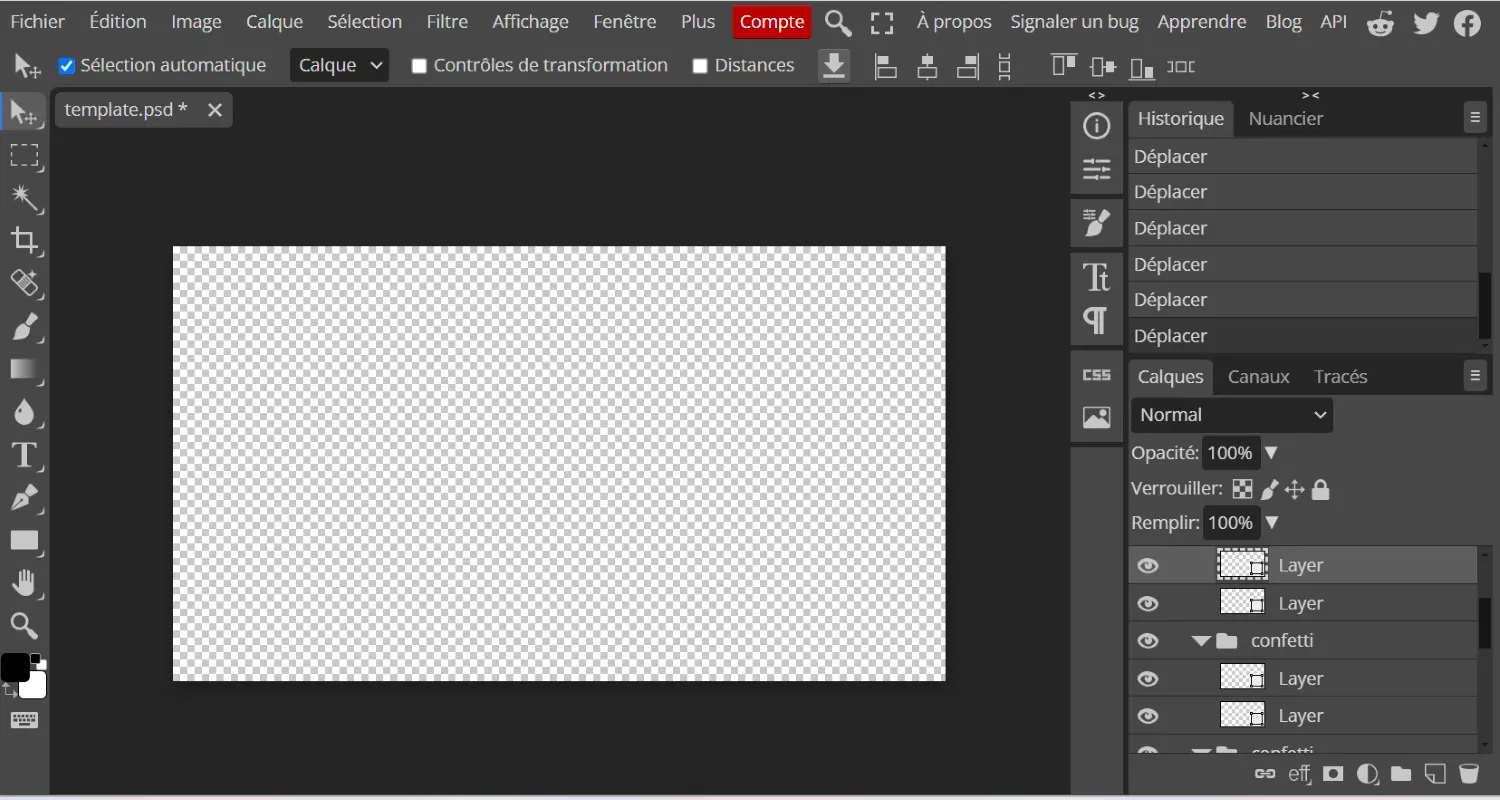The image size is (1500, 800).
Task: Create new folder icon in Layers panel
Action: click(1401, 773)
